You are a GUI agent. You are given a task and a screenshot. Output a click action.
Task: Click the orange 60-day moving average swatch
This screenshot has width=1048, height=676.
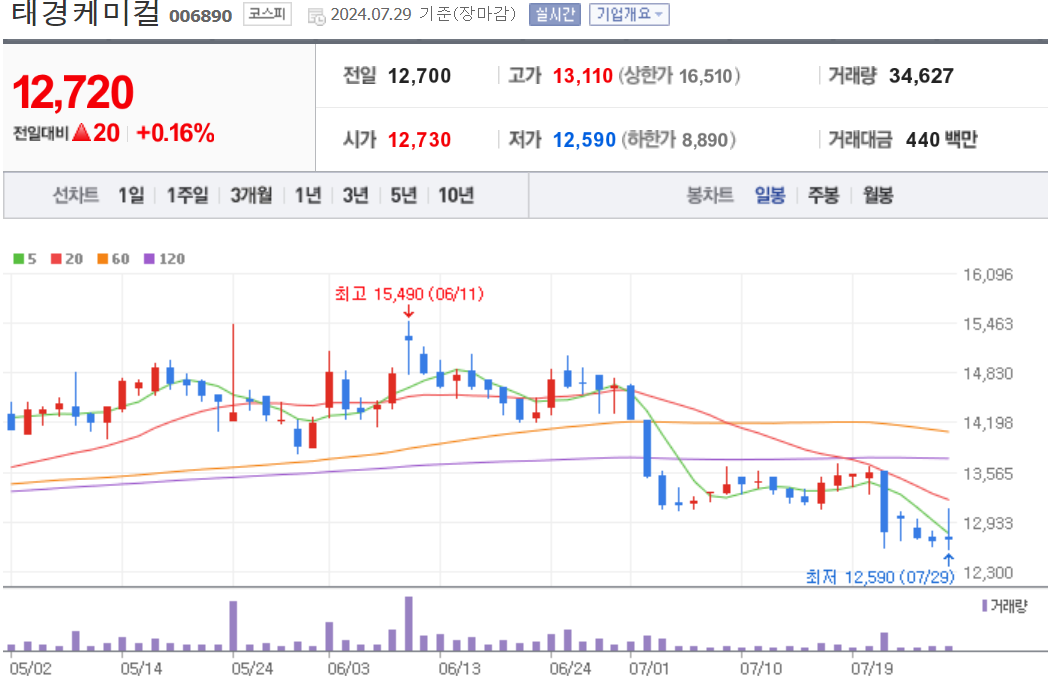pos(102,259)
